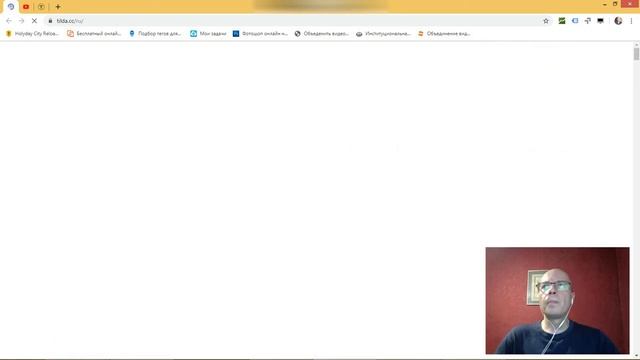Open the green extension icon

(562, 21)
